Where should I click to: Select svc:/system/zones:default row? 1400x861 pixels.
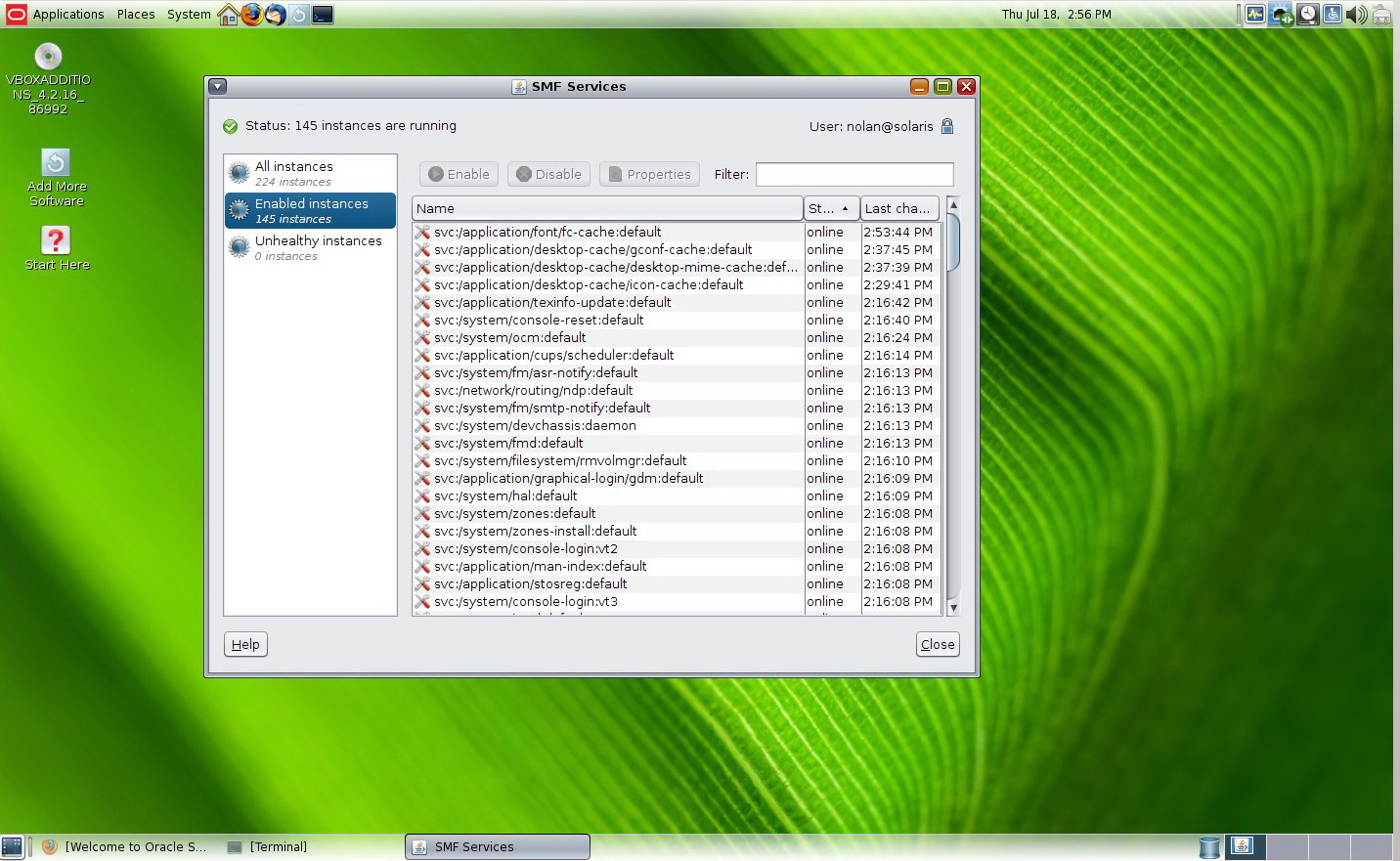pos(676,513)
